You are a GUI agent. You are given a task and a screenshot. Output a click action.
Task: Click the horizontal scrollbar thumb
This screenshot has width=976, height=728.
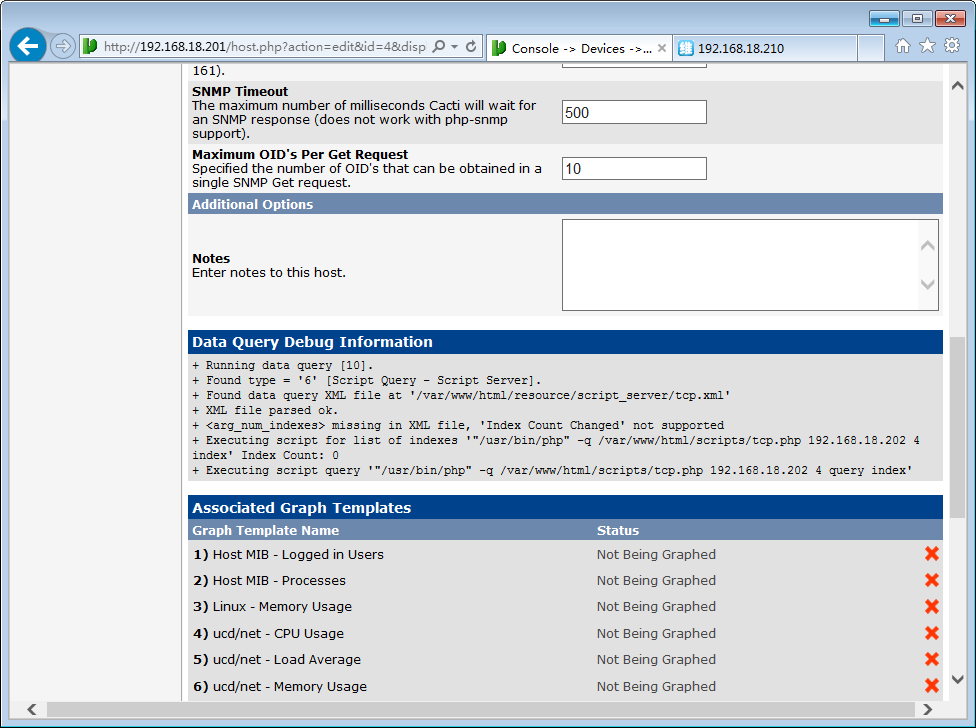pos(481,709)
